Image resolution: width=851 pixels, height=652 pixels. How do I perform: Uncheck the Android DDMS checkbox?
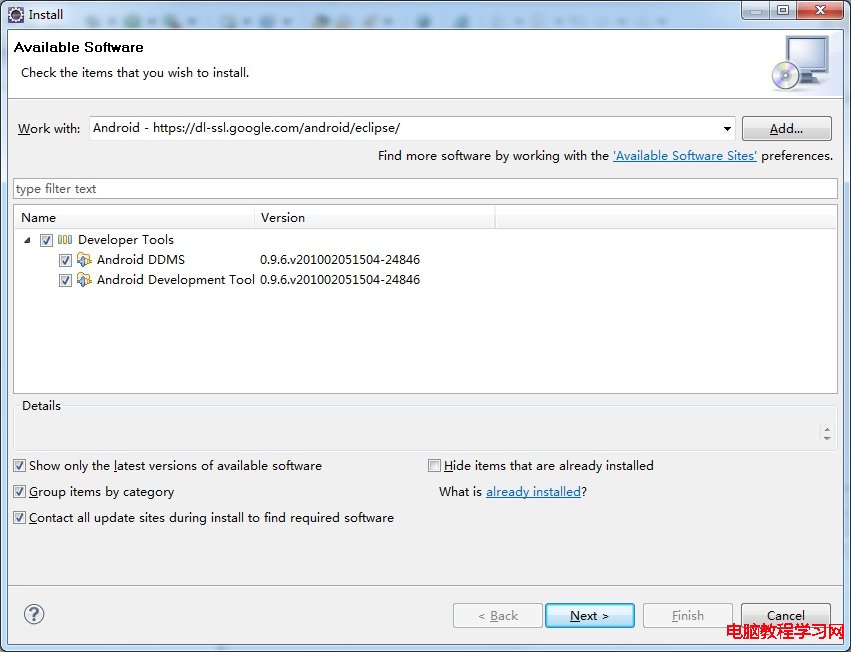pyautogui.click(x=65, y=260)
